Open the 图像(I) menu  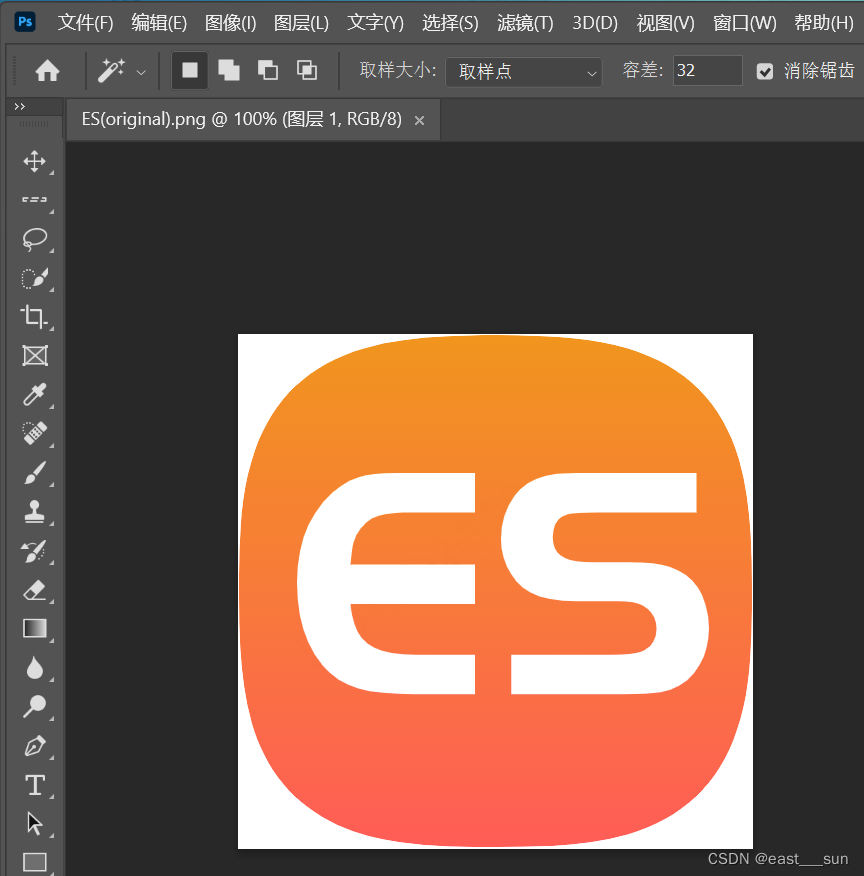pyautogui.click(x=231, y=23)
